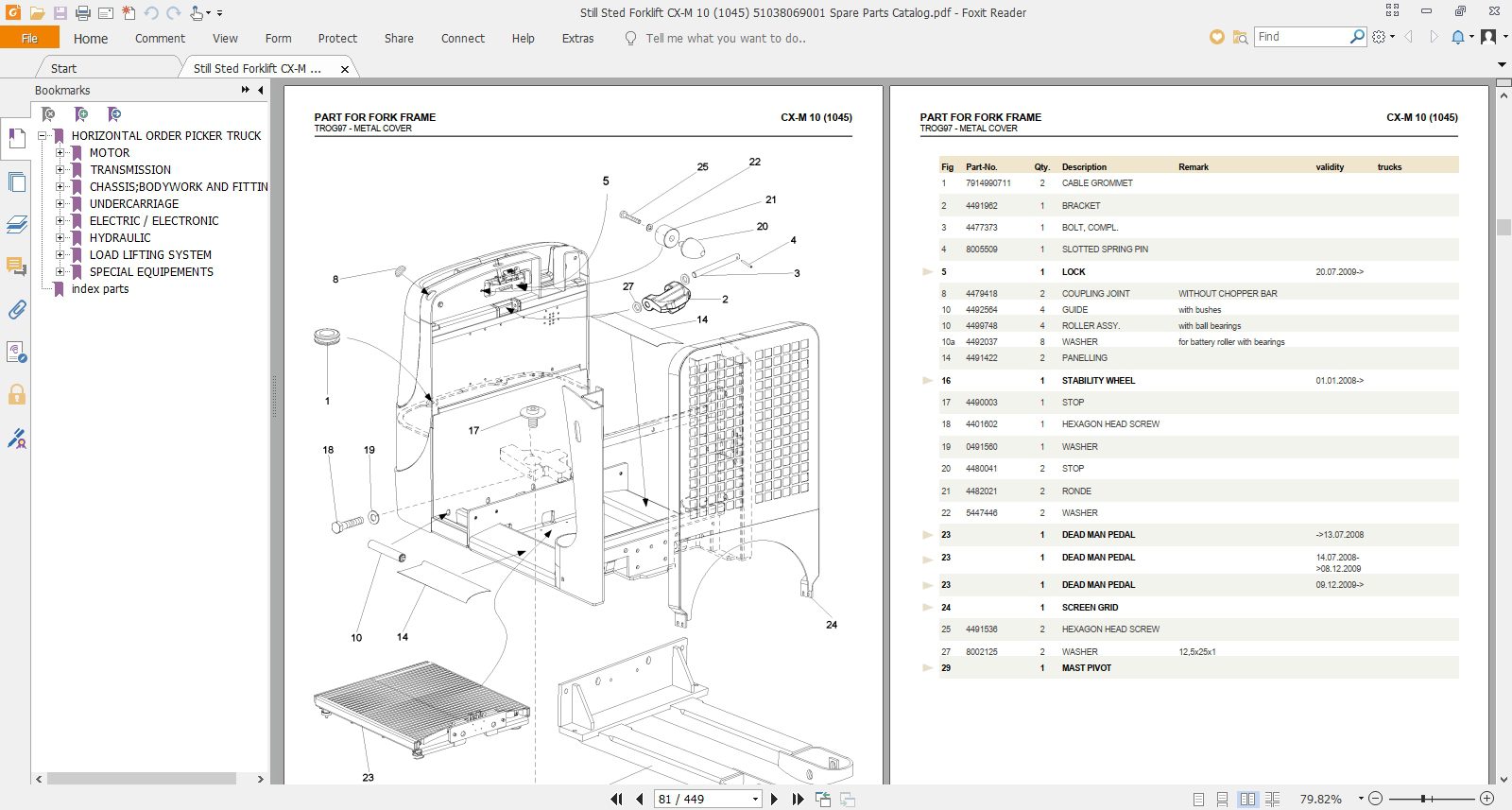Screen dimensions: 1512x810
Task: Collapse the ribbon with the down arrow
Action: (x=1502, y=64)
